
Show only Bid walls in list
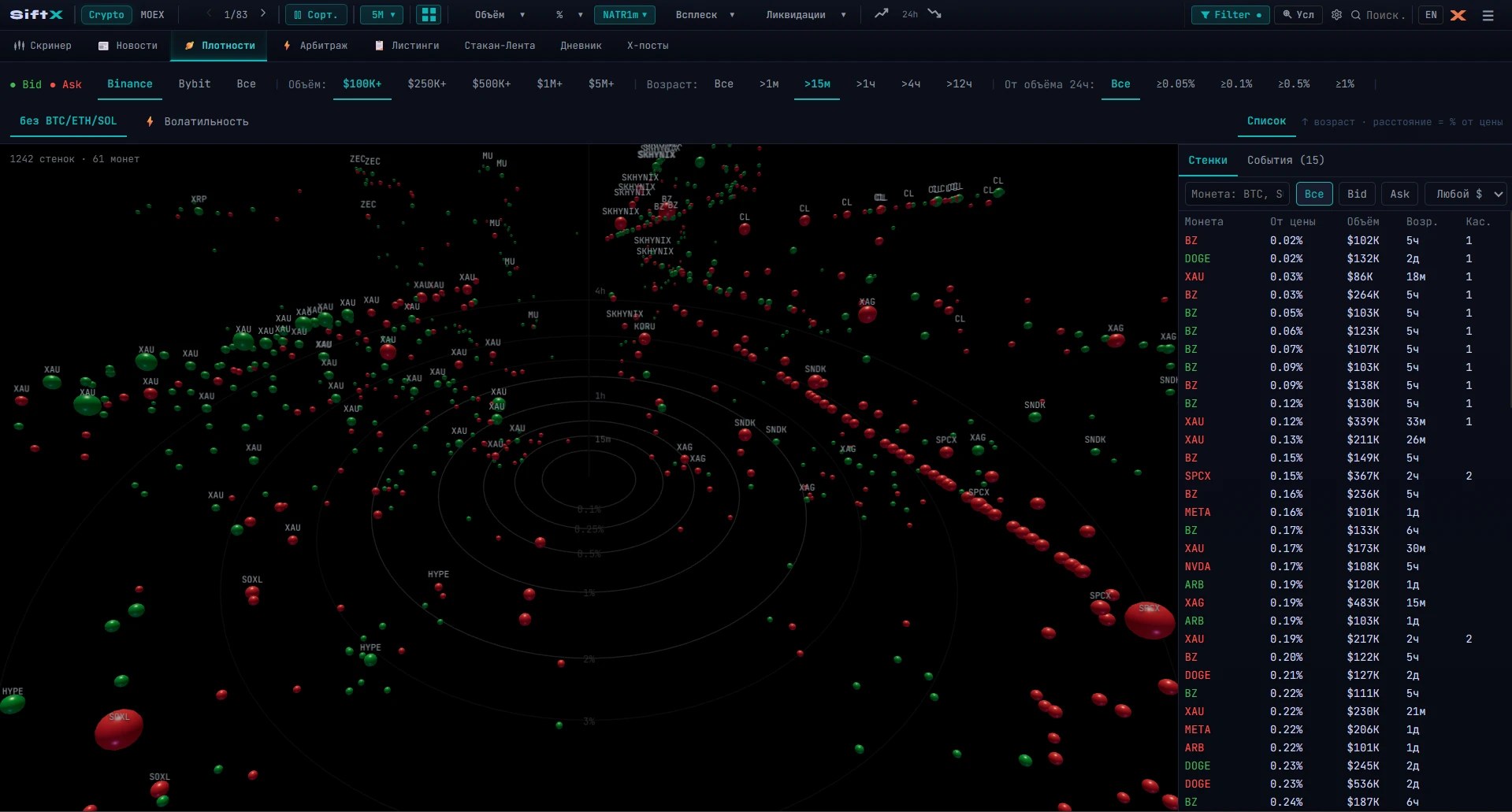[1357, 194]
